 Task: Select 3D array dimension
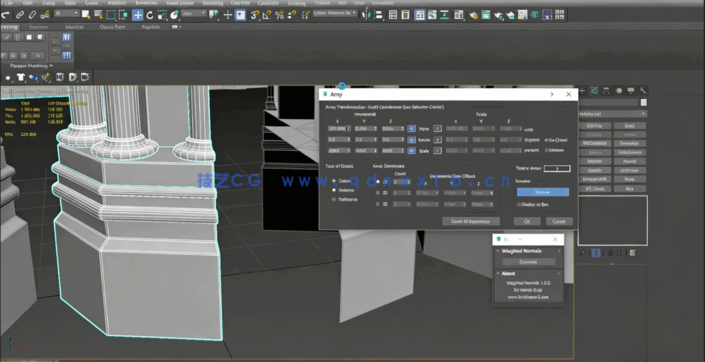click(378, 204)
